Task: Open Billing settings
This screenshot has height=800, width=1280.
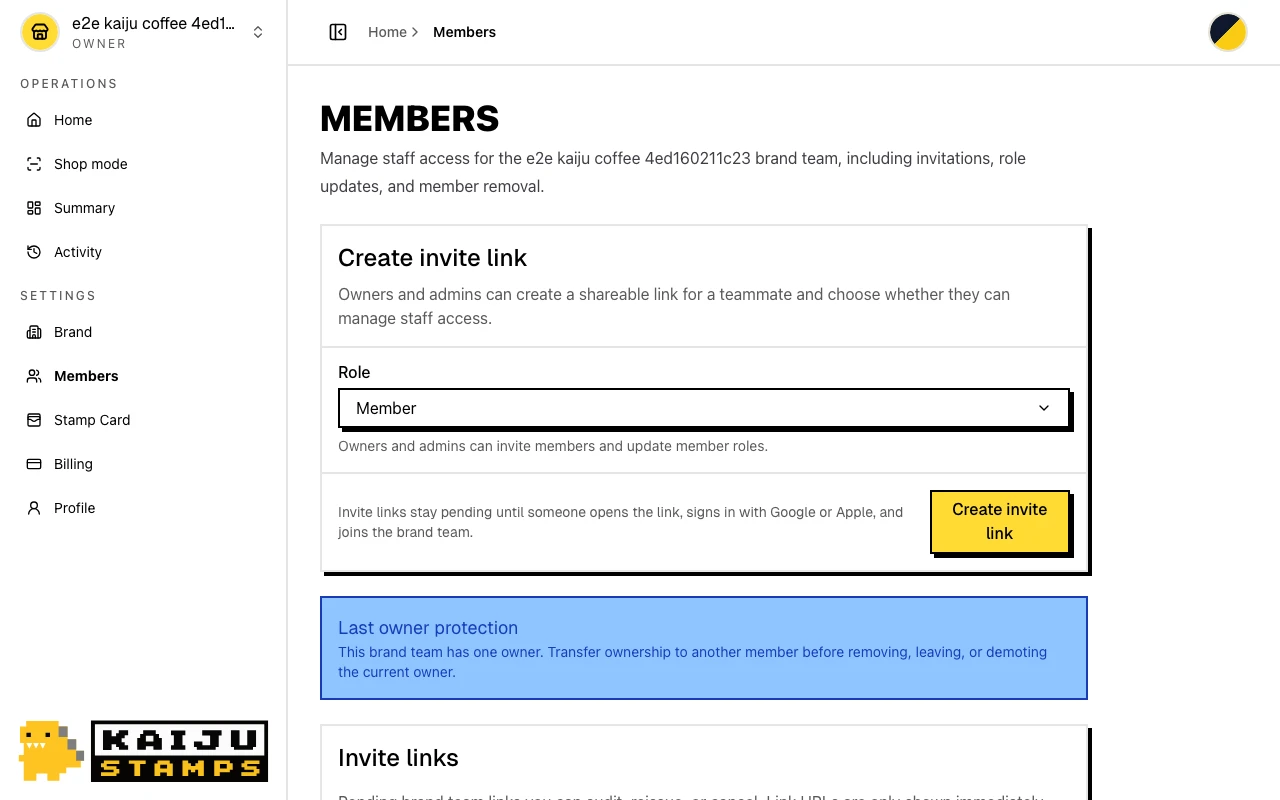Action: tap(143, 464)
